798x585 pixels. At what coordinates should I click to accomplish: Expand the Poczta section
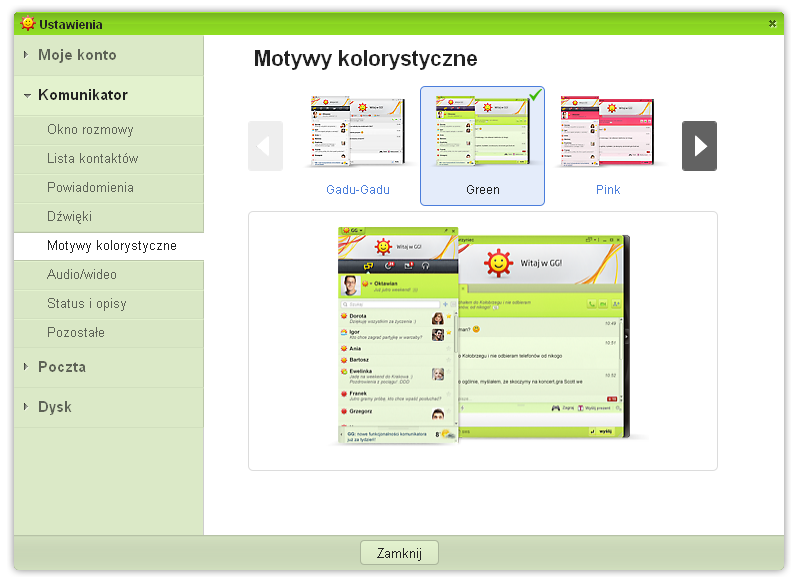pyautogui.click(x=109, y=367)
